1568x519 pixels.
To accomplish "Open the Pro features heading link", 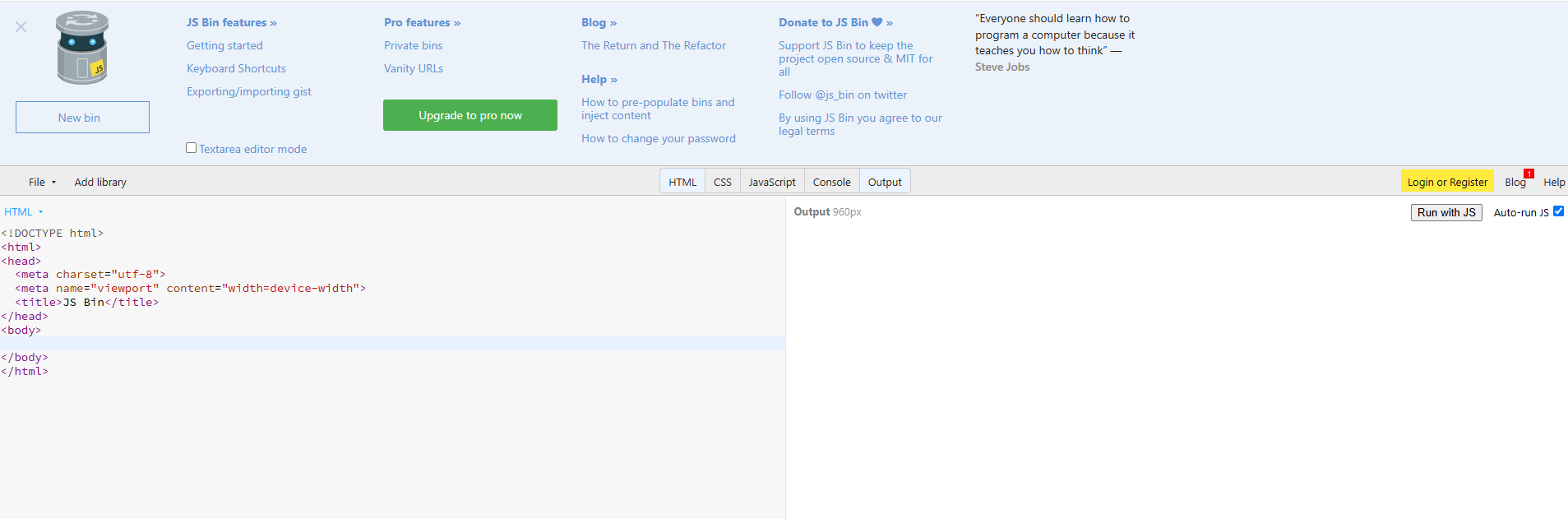I will pos(422,22).
